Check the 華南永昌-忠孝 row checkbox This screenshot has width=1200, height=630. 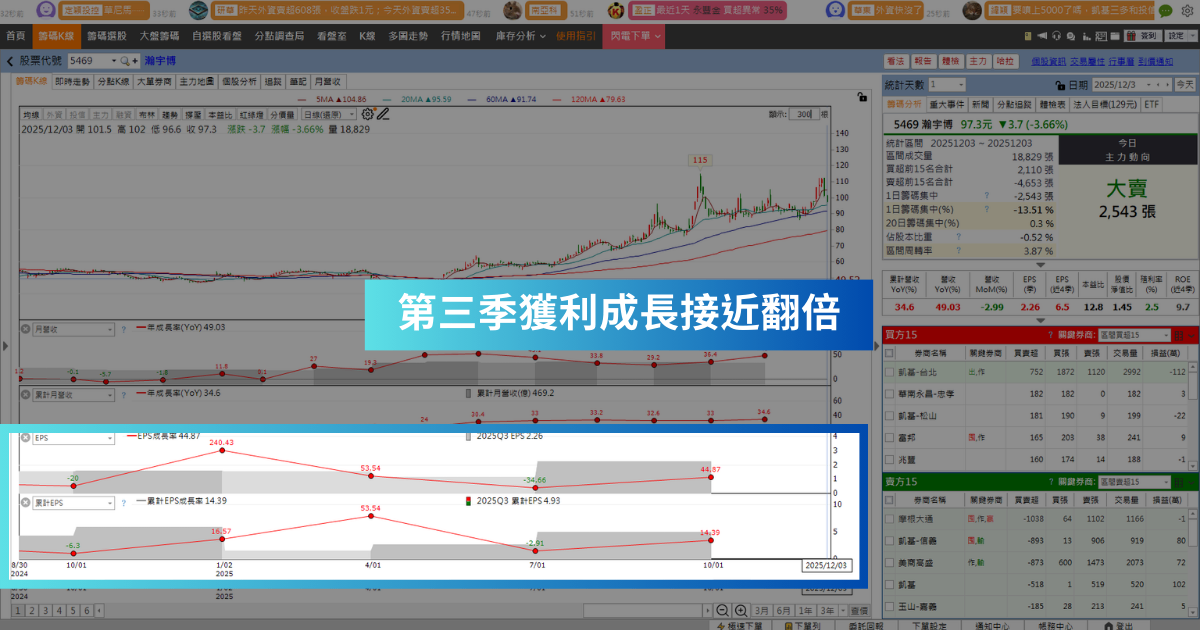point(890,394)
